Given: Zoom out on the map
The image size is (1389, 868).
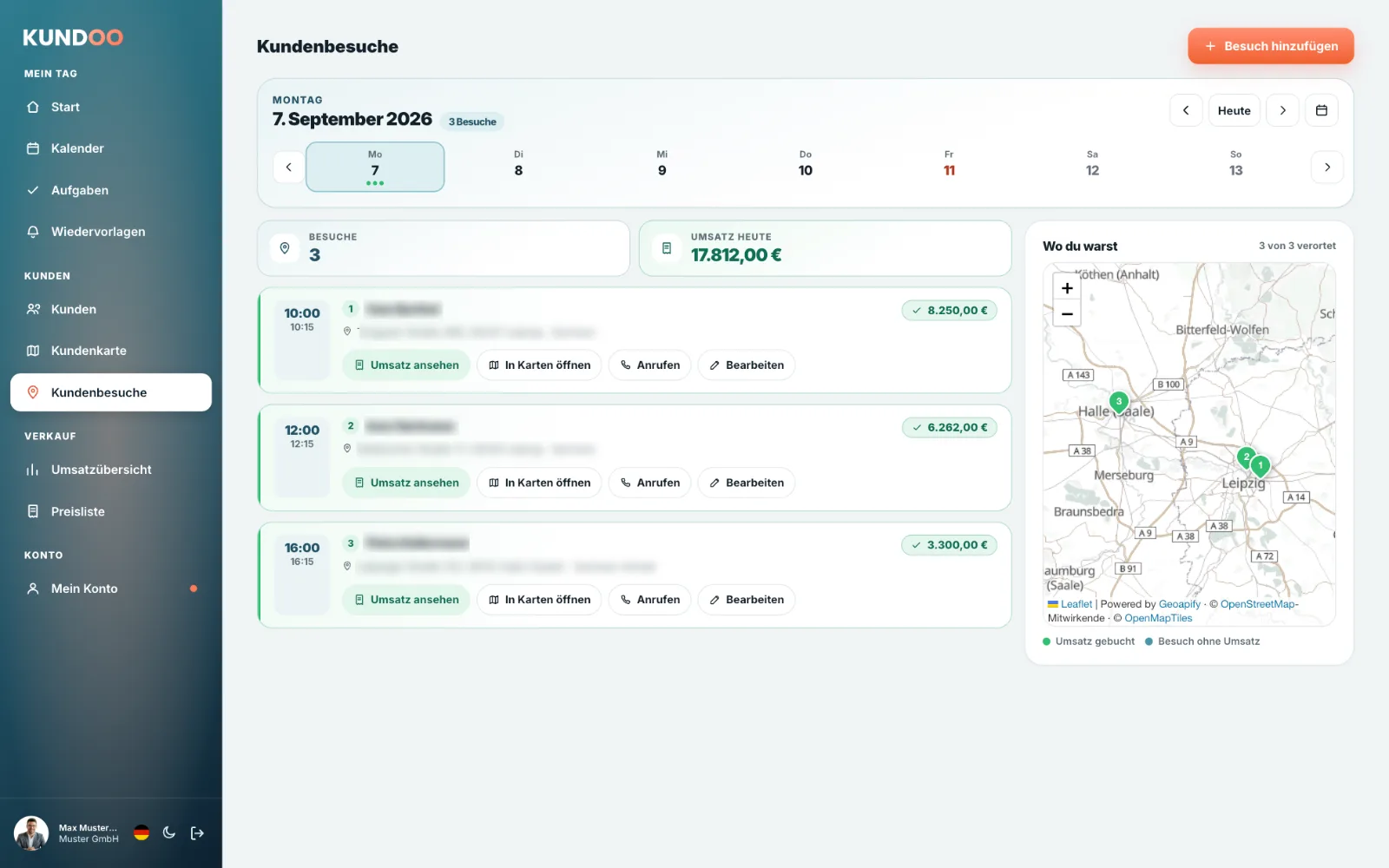Looking at the screenshot, I should click(x=1067, y=313).
